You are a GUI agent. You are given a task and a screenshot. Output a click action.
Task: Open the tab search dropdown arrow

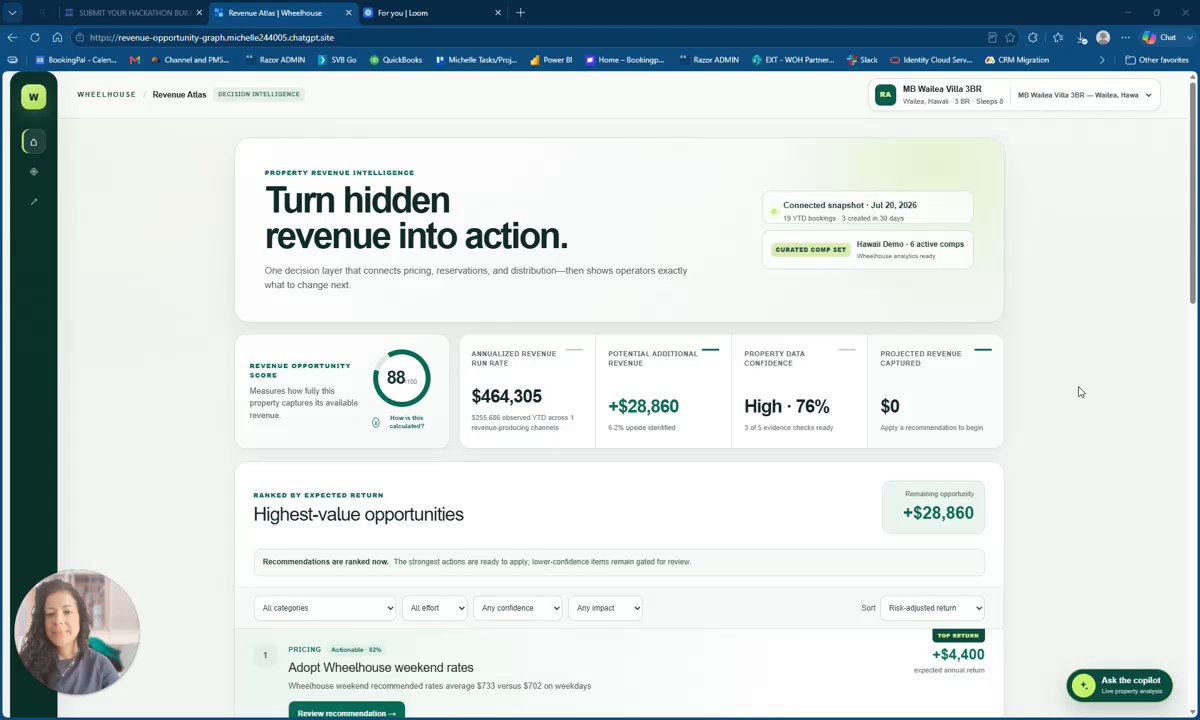tap(12, 13)
